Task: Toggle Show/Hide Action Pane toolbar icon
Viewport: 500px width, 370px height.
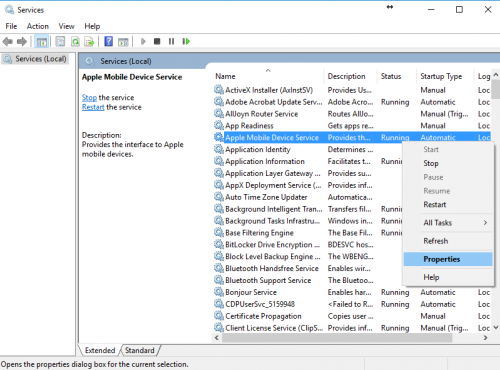Action: 123,42
